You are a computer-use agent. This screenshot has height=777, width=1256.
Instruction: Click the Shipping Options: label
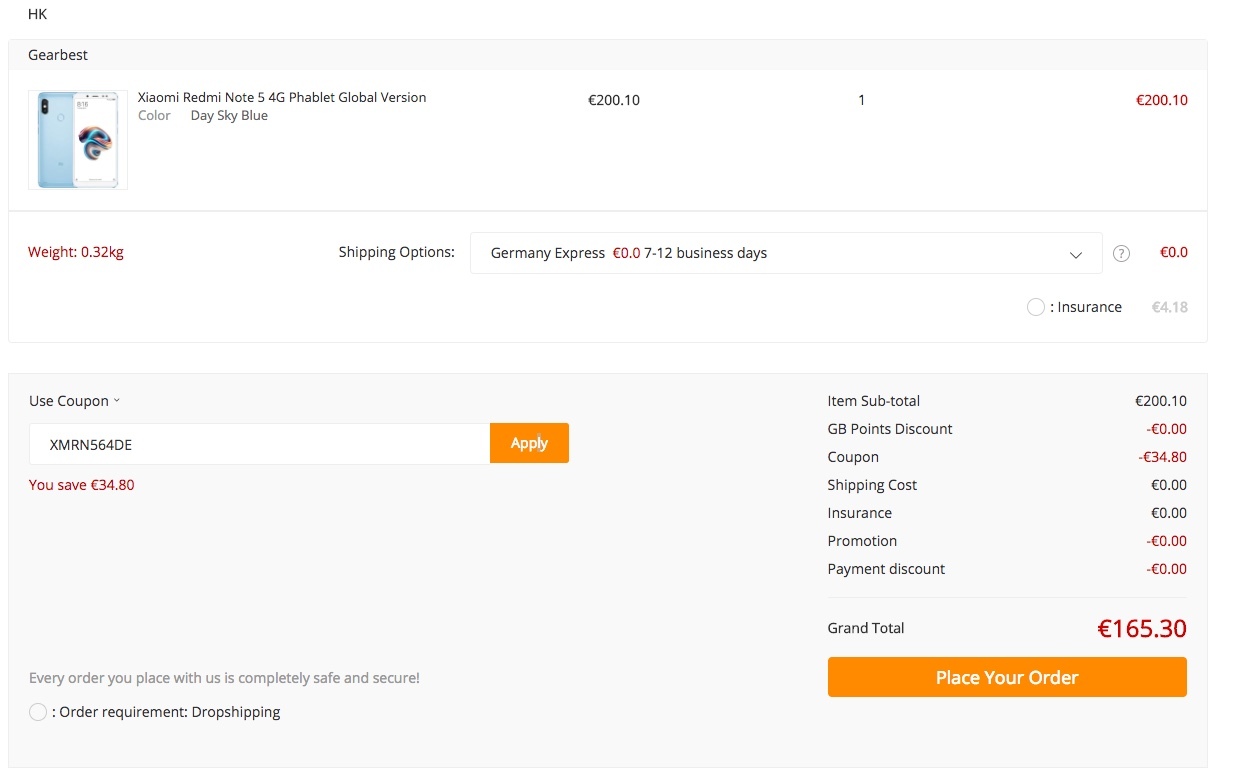coord(397,252)
